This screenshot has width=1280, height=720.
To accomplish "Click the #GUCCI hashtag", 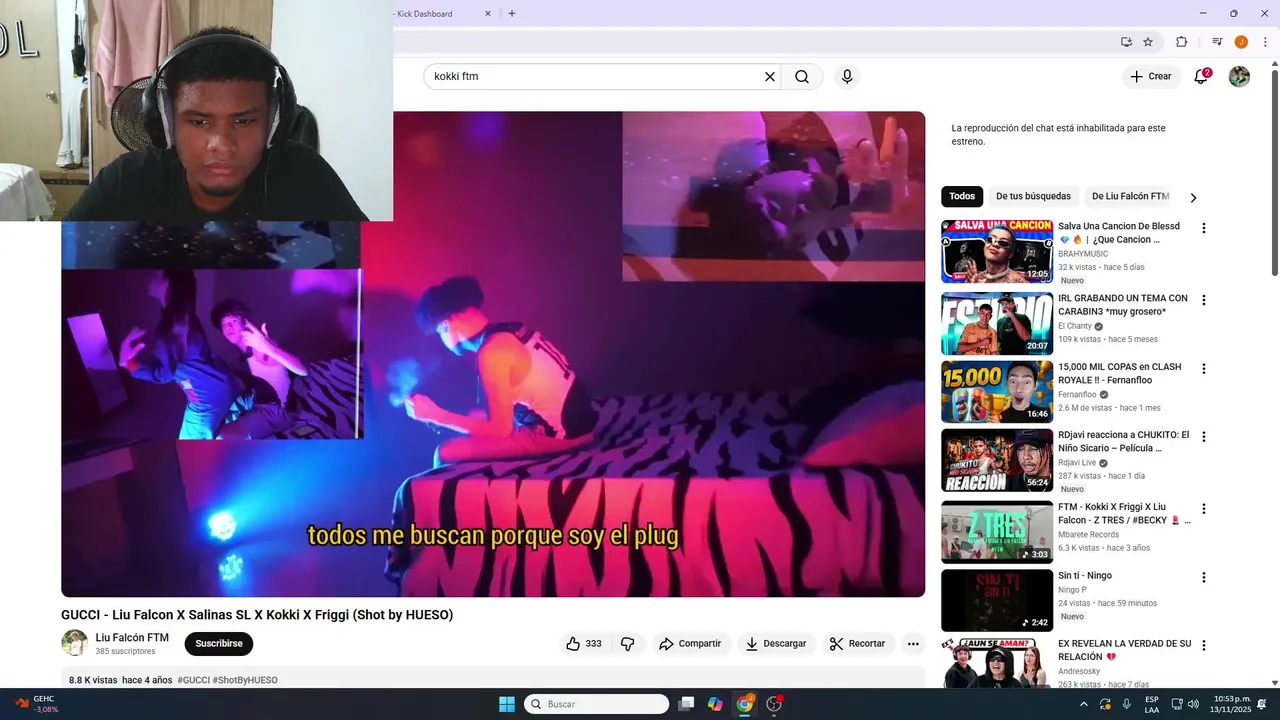I will tap(194, 680).
